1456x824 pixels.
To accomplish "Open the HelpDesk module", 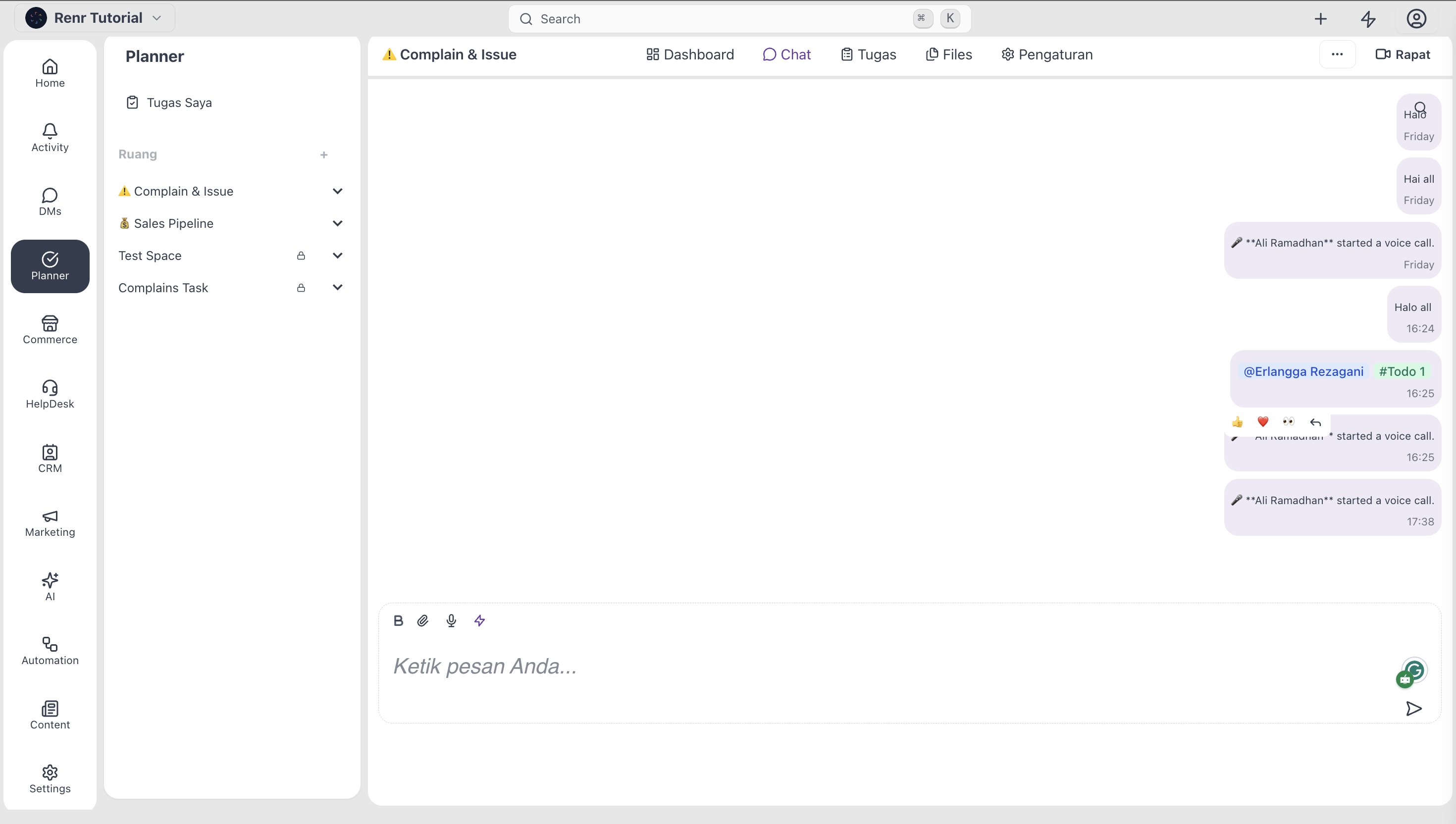I will (x=50, y=395).
